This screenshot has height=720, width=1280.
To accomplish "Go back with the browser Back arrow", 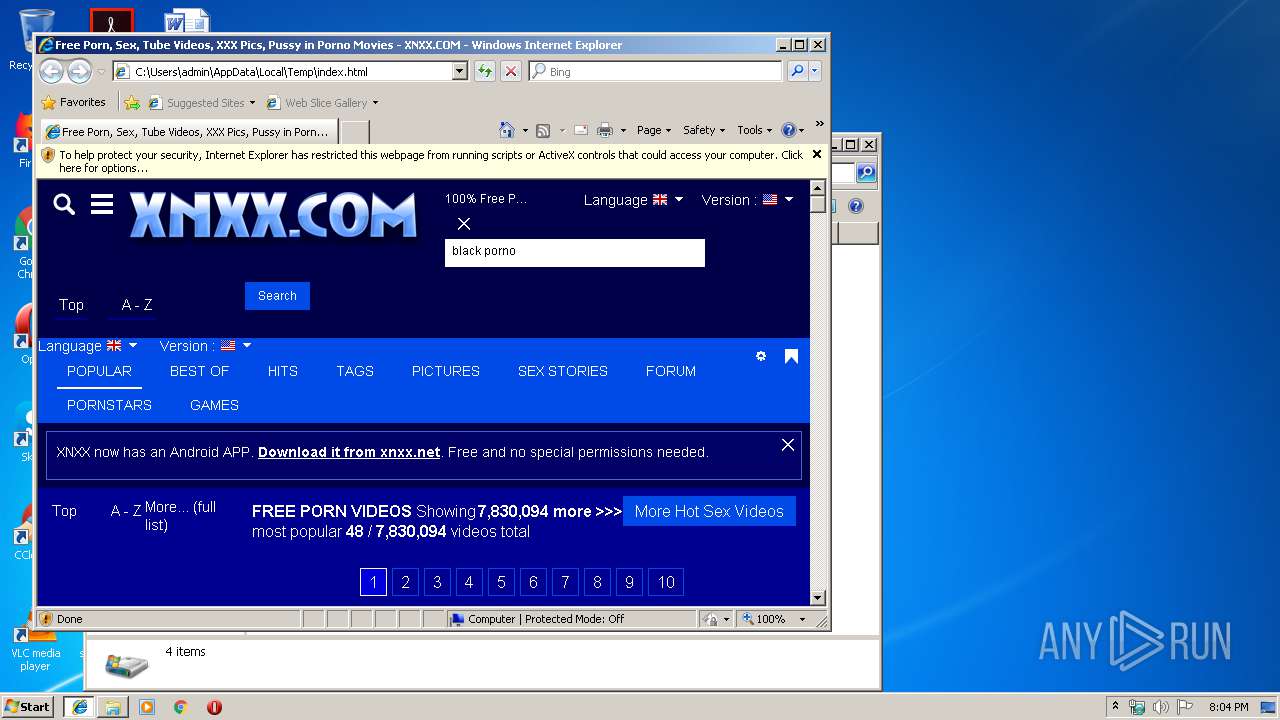I will click(x=52, y=71).
